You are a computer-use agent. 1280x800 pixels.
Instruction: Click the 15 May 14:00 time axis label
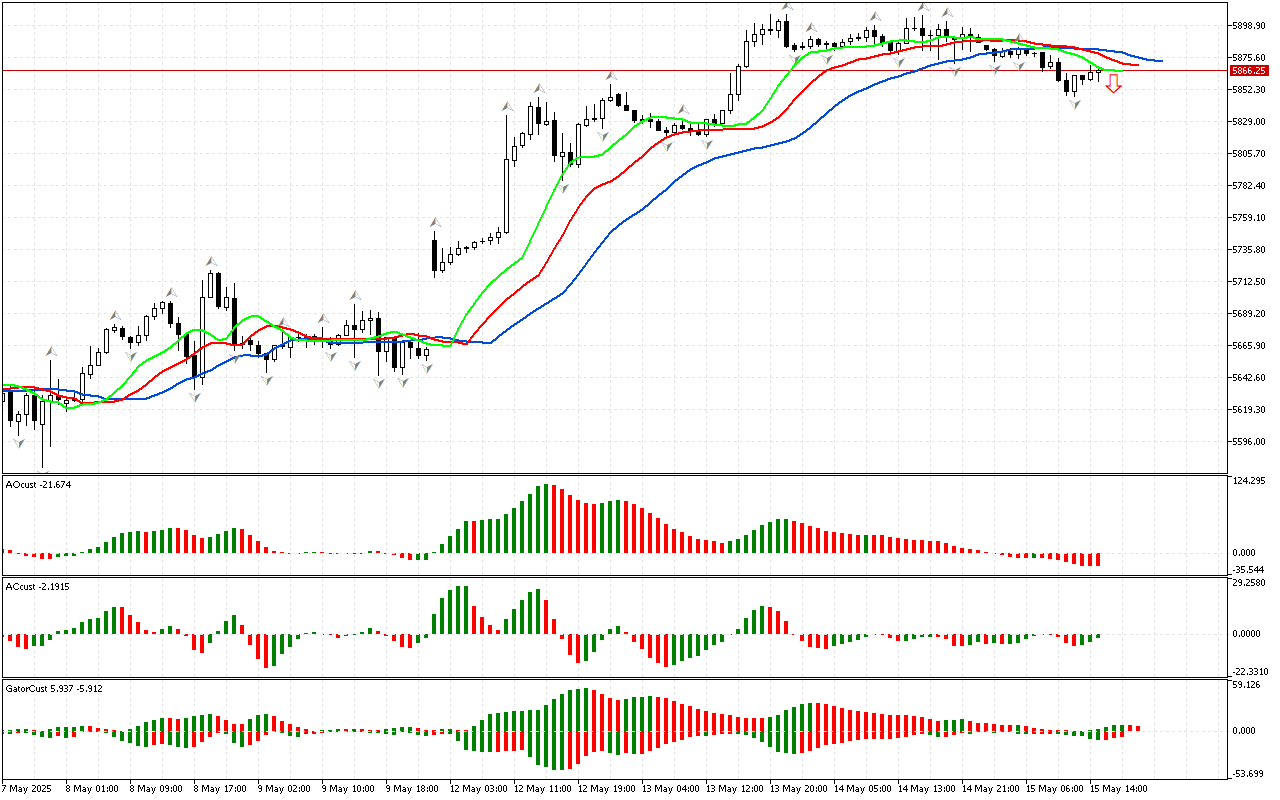(1120, 788)
